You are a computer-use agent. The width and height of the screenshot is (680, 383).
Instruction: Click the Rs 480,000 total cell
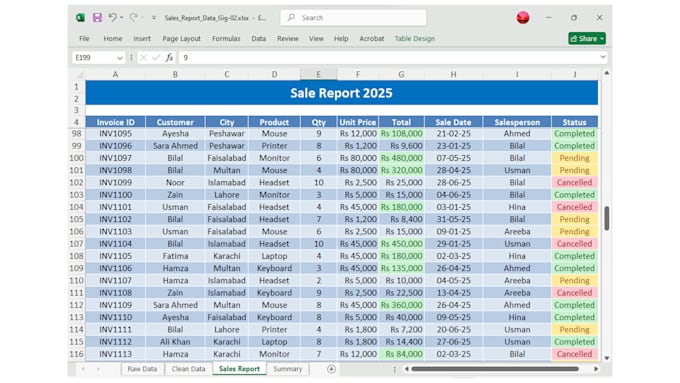click(402, 158)
